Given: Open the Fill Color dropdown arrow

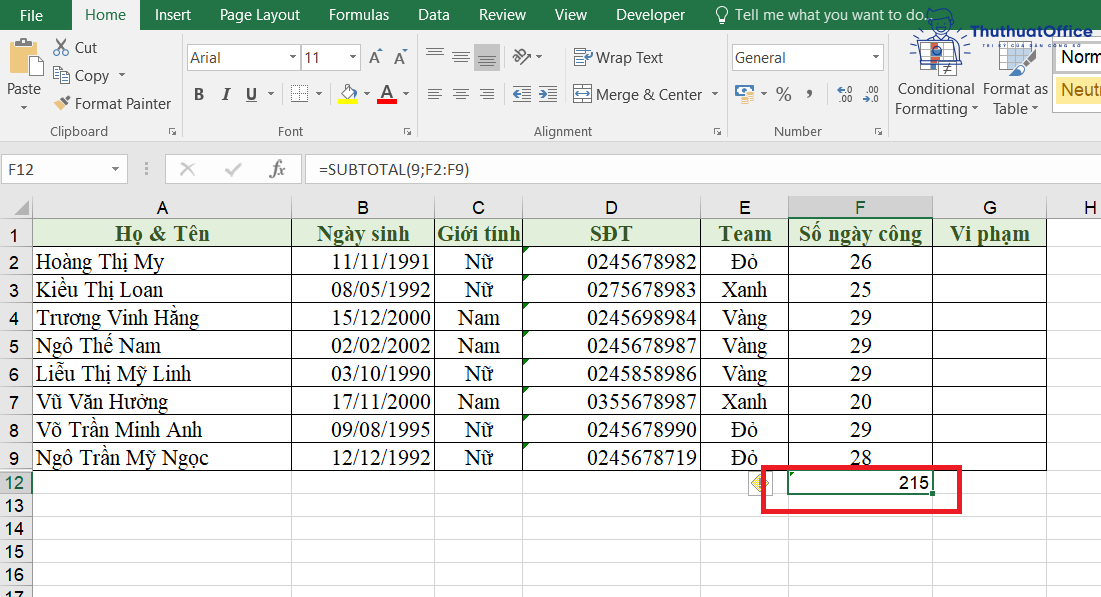Looking at the screenshot, I should [x=366, y=93].
